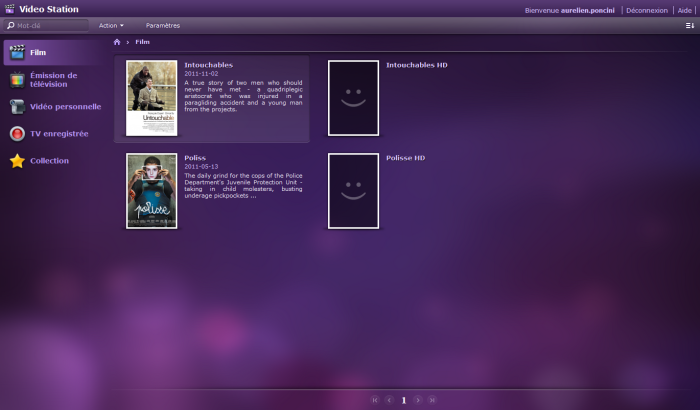
Task: Jump to the last page in pagination
Action: point(432,400)
